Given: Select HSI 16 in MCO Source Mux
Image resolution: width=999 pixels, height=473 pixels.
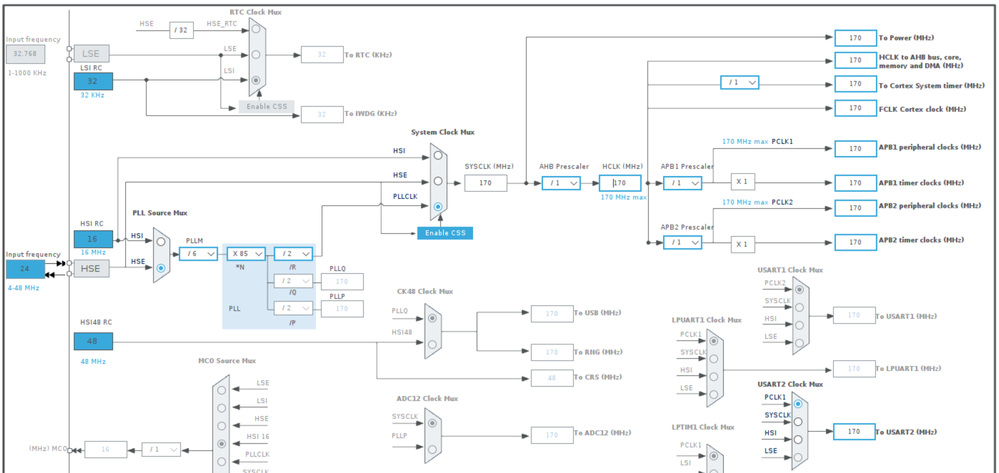Looking at the screenshot, I should click(x=221, y=443).
